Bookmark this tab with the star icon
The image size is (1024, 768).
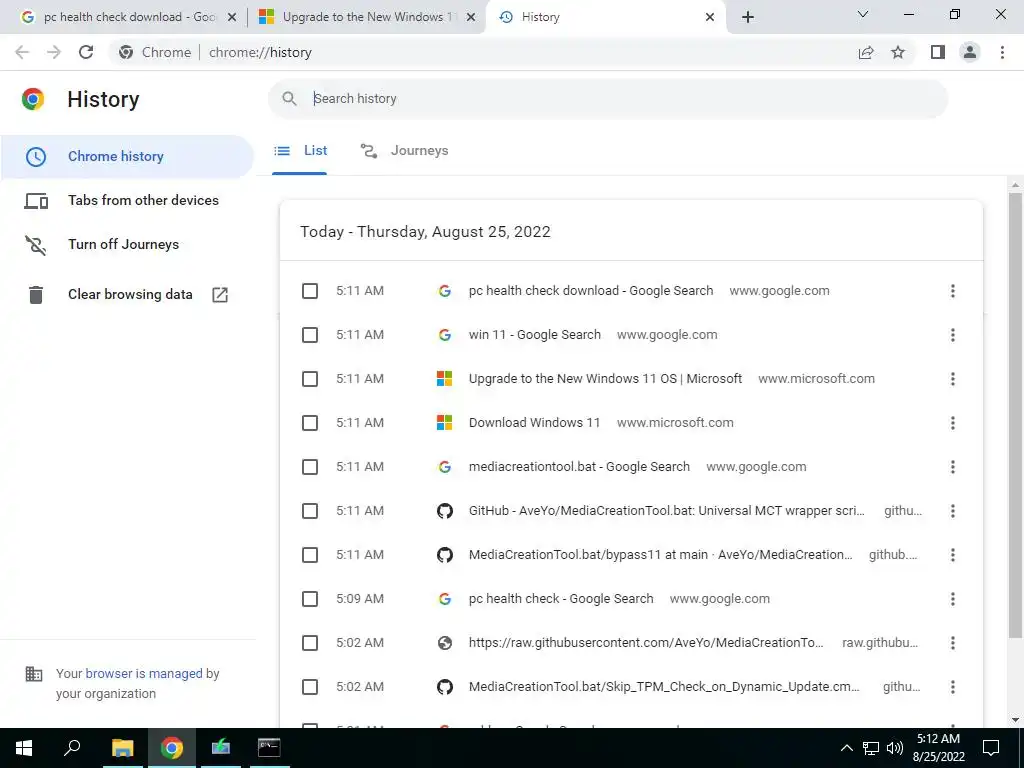coord(898,52)
